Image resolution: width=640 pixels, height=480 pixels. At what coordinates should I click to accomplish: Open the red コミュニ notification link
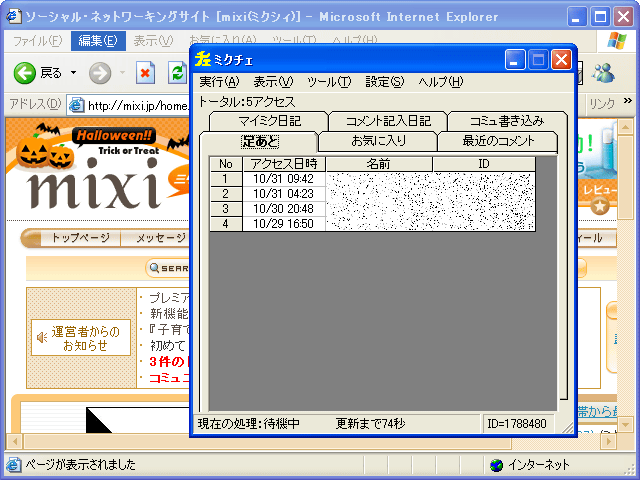point(168,378)
